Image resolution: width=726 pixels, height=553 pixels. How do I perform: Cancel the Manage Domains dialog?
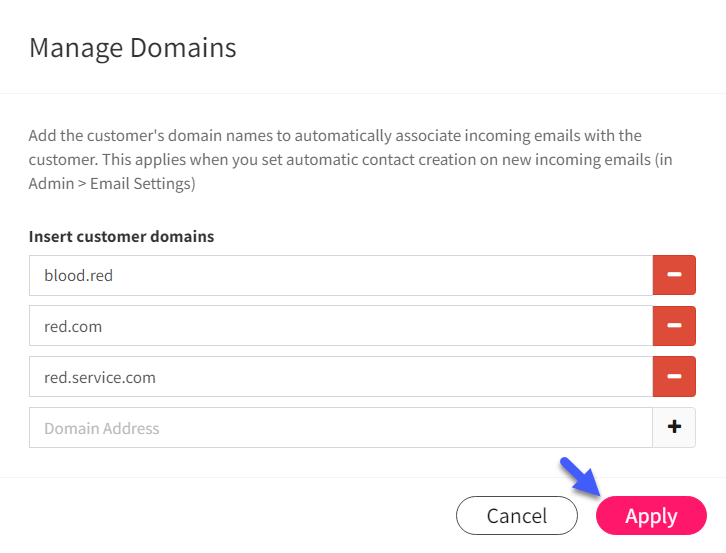(x=517, y=515)
